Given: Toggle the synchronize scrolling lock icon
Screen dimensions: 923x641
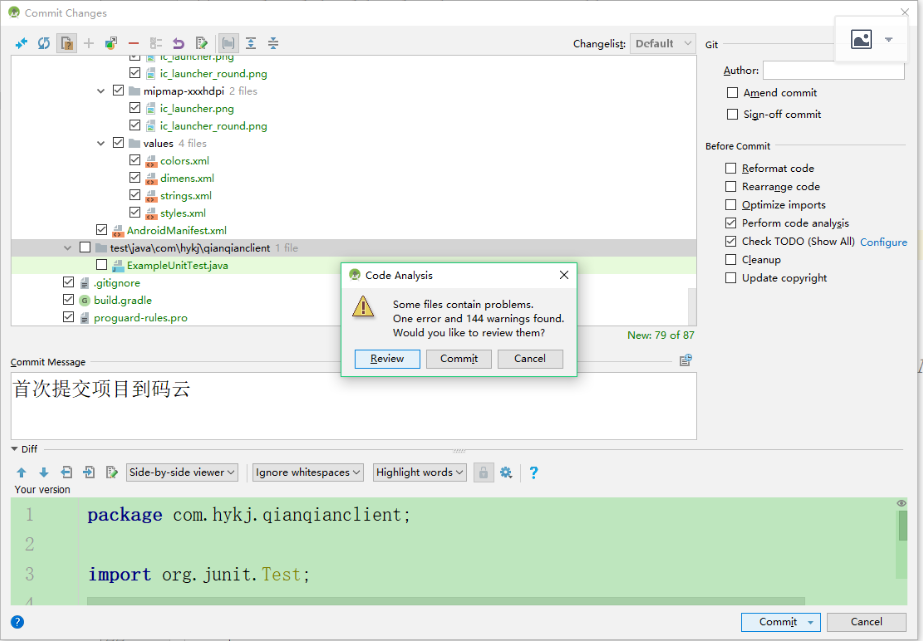Looking at the screenshot, I should pos(483,473).
